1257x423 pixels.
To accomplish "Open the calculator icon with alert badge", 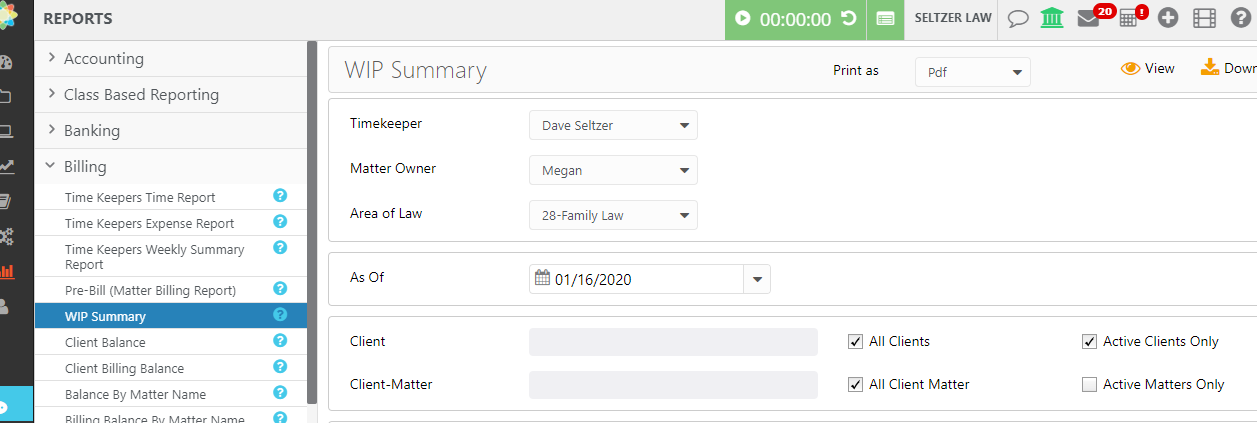I will [1128, 19].
